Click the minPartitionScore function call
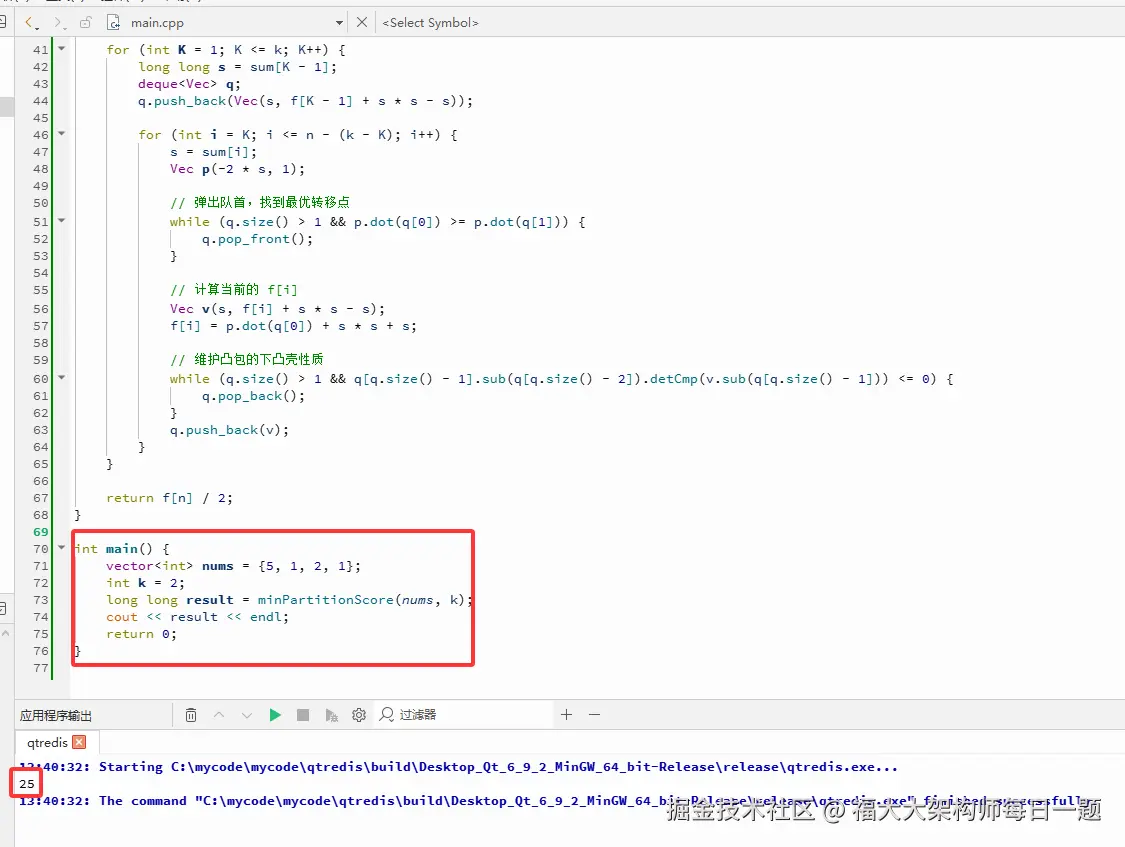The height and width of the screenshot is (847, 1125). (325, 600)
